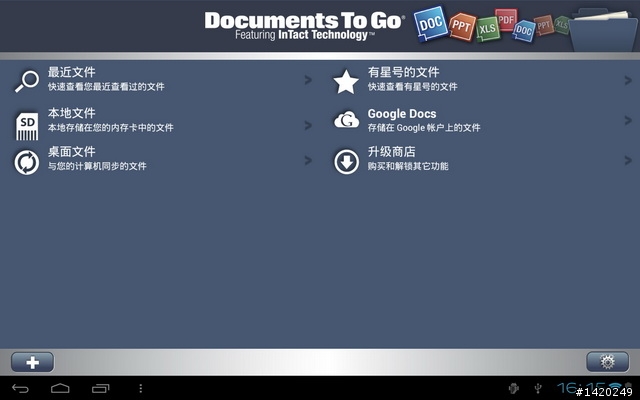This screenshot has width=640, height=400.
Task: Click the description 存储在 Google 帐户上的文件
Action: tap(424, 128)
